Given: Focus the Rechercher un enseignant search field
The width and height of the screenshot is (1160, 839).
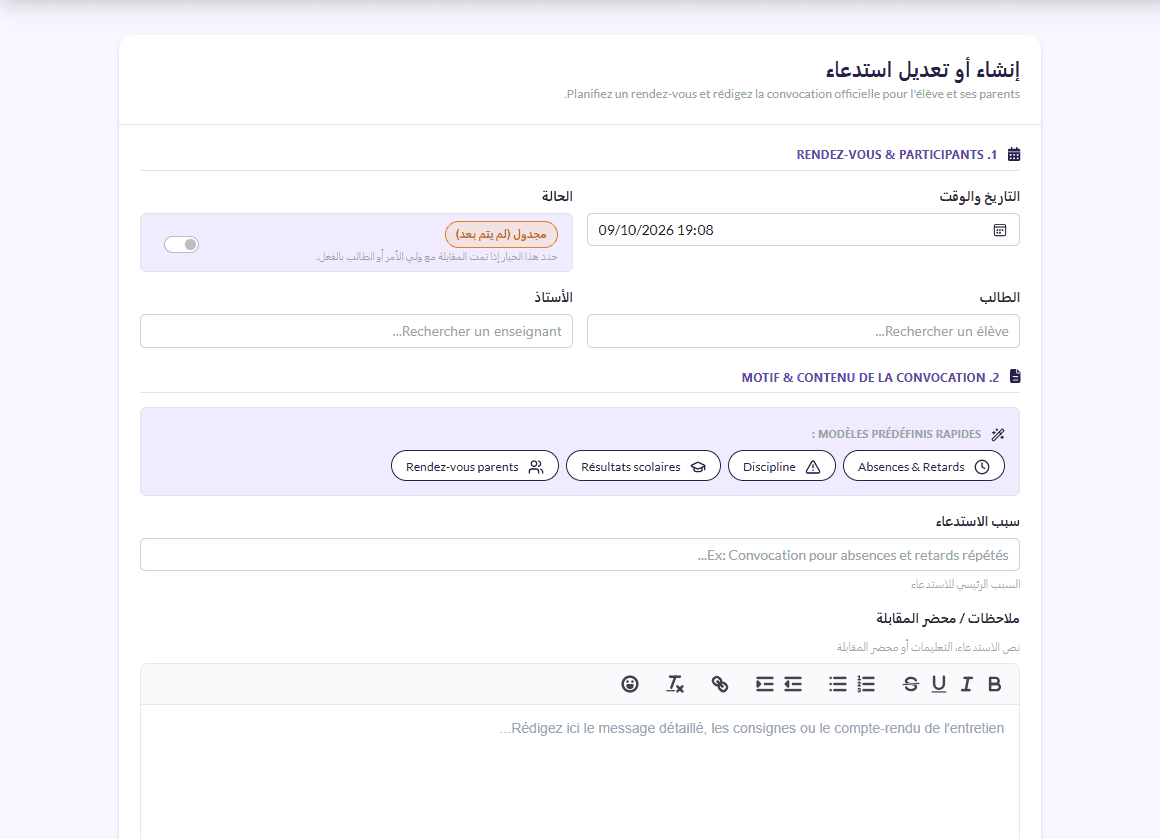Looking at the screenshot, I should point(357,331).
